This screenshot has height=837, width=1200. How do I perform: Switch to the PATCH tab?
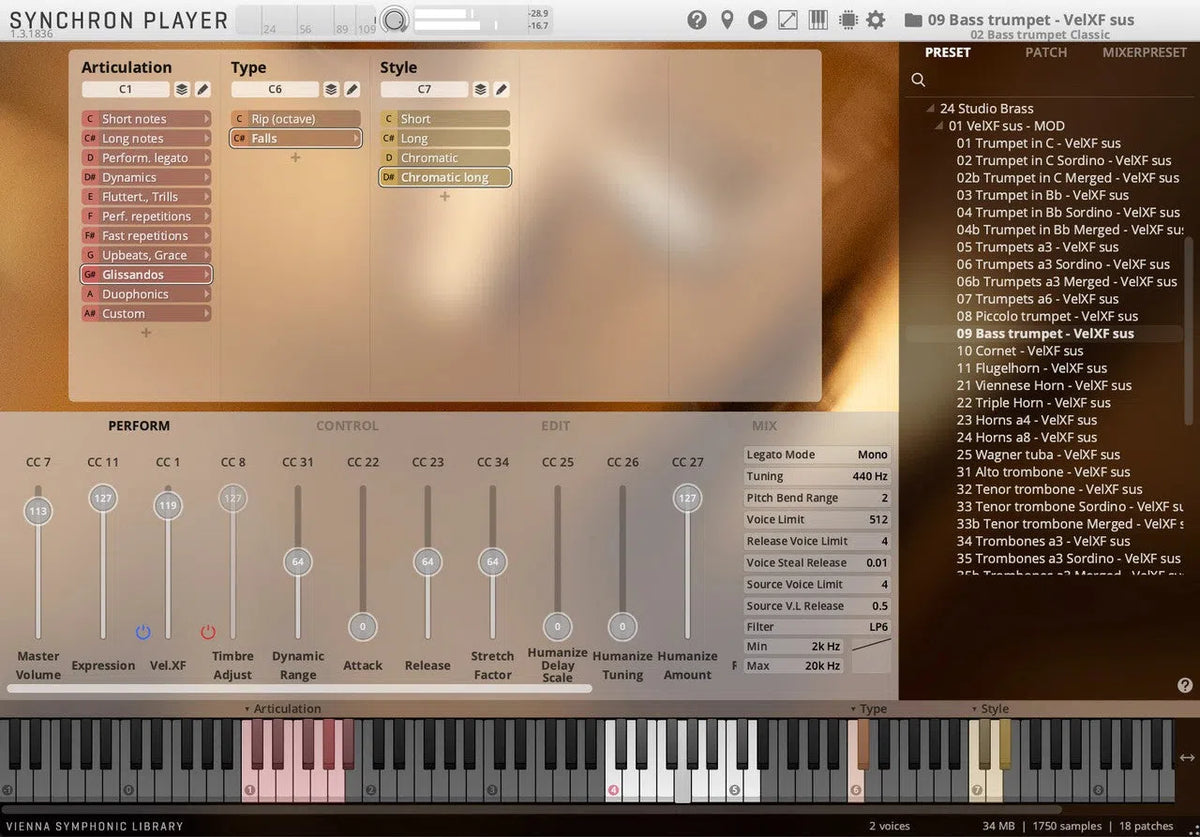click(x=1046, y=52)
